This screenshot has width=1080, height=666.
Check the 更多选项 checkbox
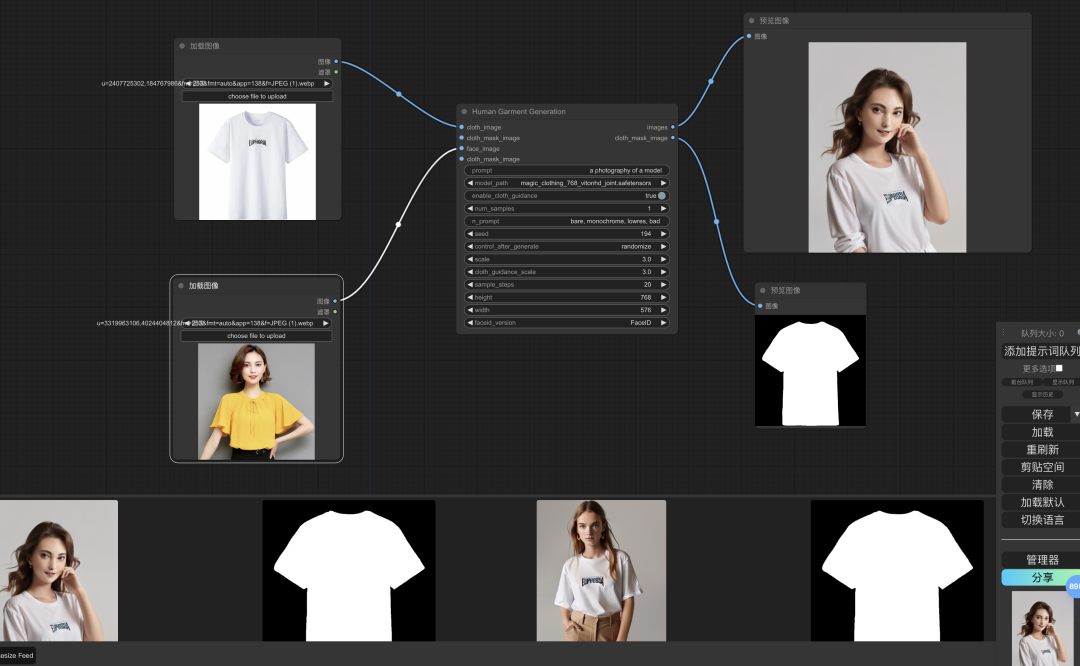[1059, 368]
